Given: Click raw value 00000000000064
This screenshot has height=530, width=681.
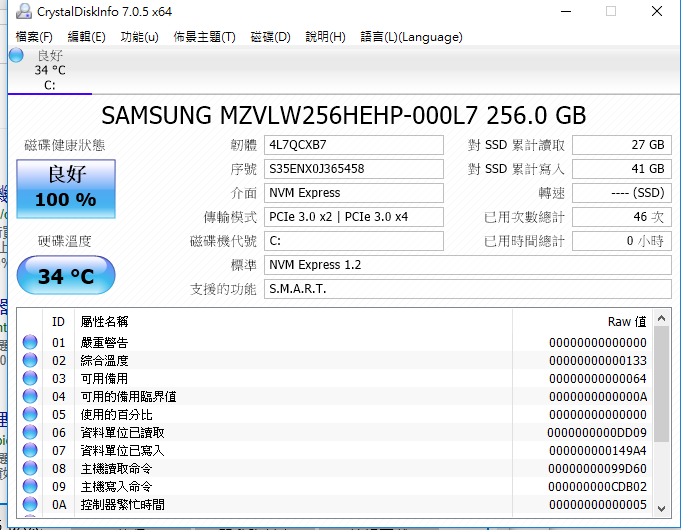Looking at the screenshot, I should pos(598,379).
